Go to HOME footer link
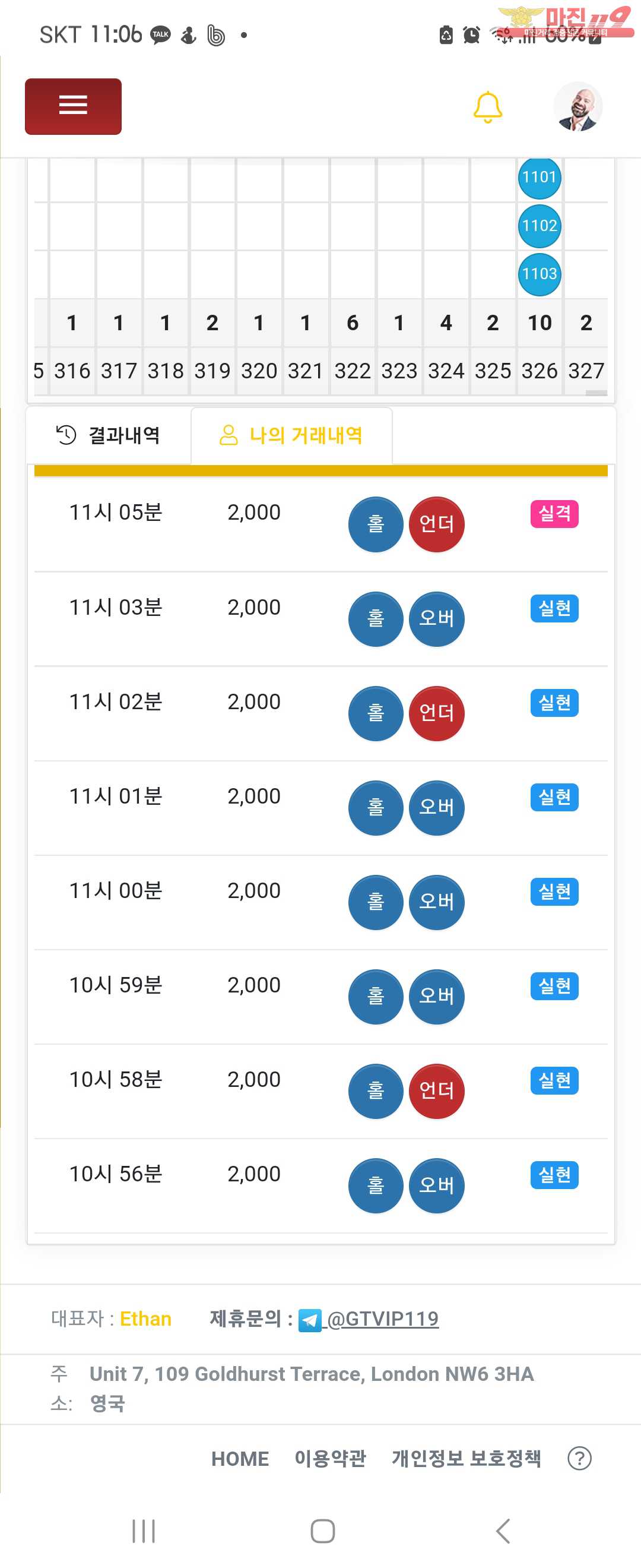This screenshot has height=1568, width=641. (x=240, y=1459)
